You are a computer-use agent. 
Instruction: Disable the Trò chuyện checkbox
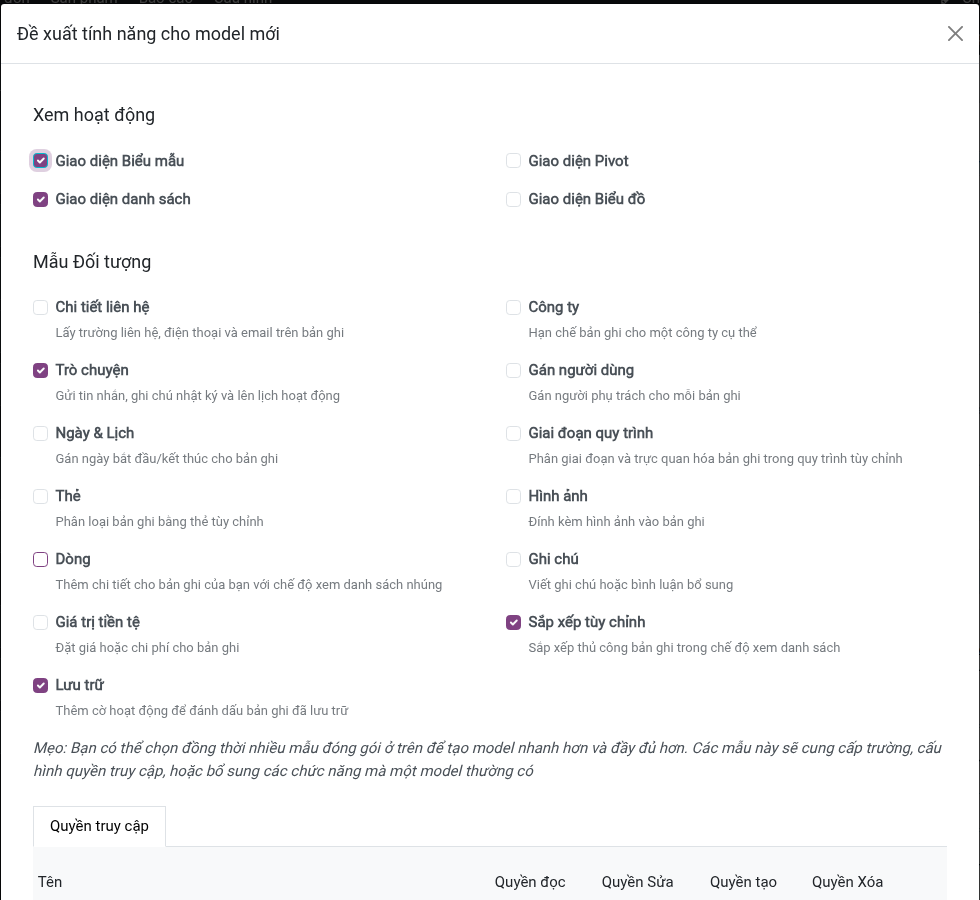click(41, 371)
